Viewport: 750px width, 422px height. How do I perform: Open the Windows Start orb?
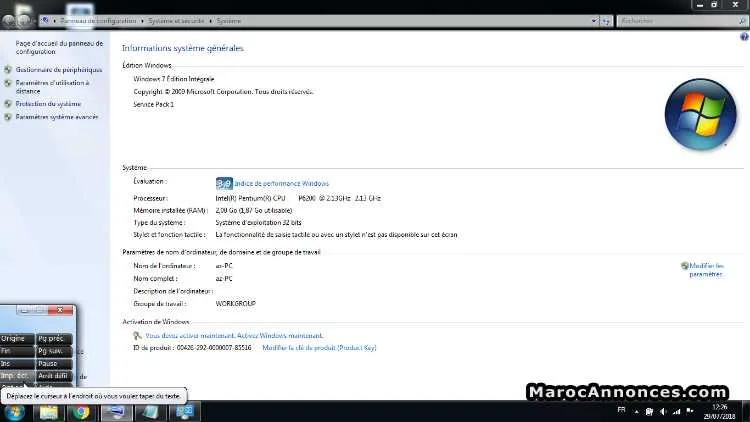pyautogui.click(x=15, y=412)
